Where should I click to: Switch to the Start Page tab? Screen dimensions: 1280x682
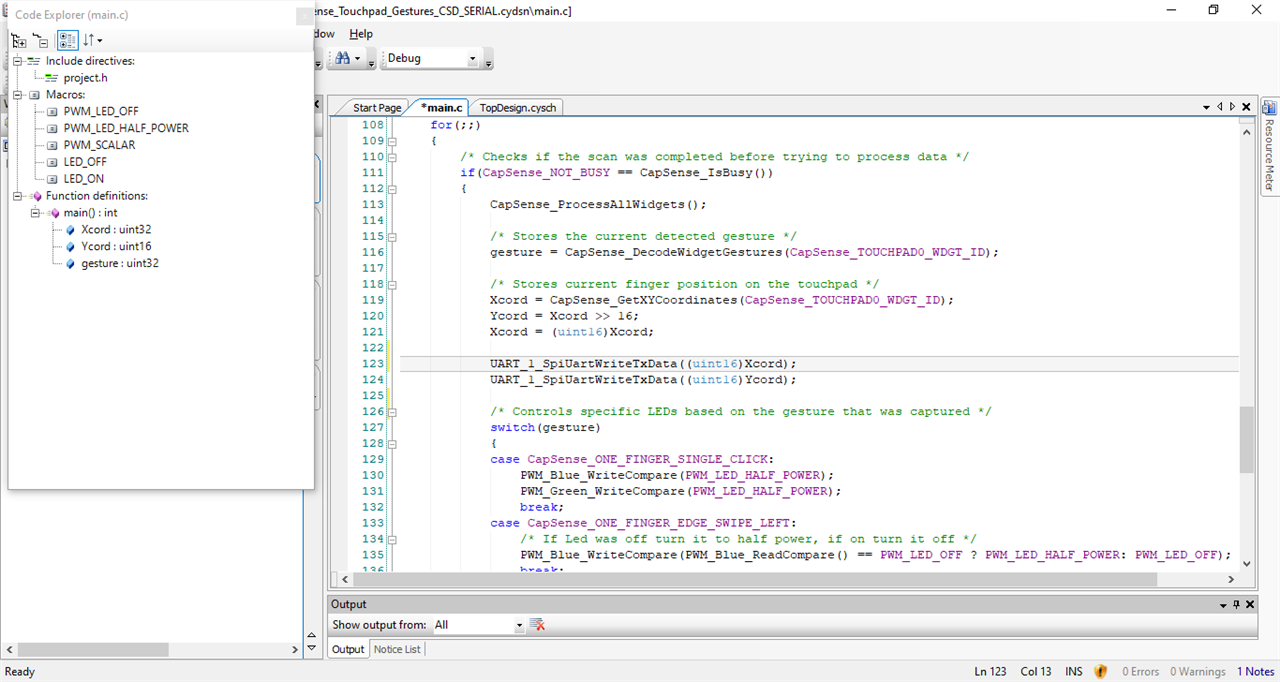pyautogui.click(x=377, y=108)
